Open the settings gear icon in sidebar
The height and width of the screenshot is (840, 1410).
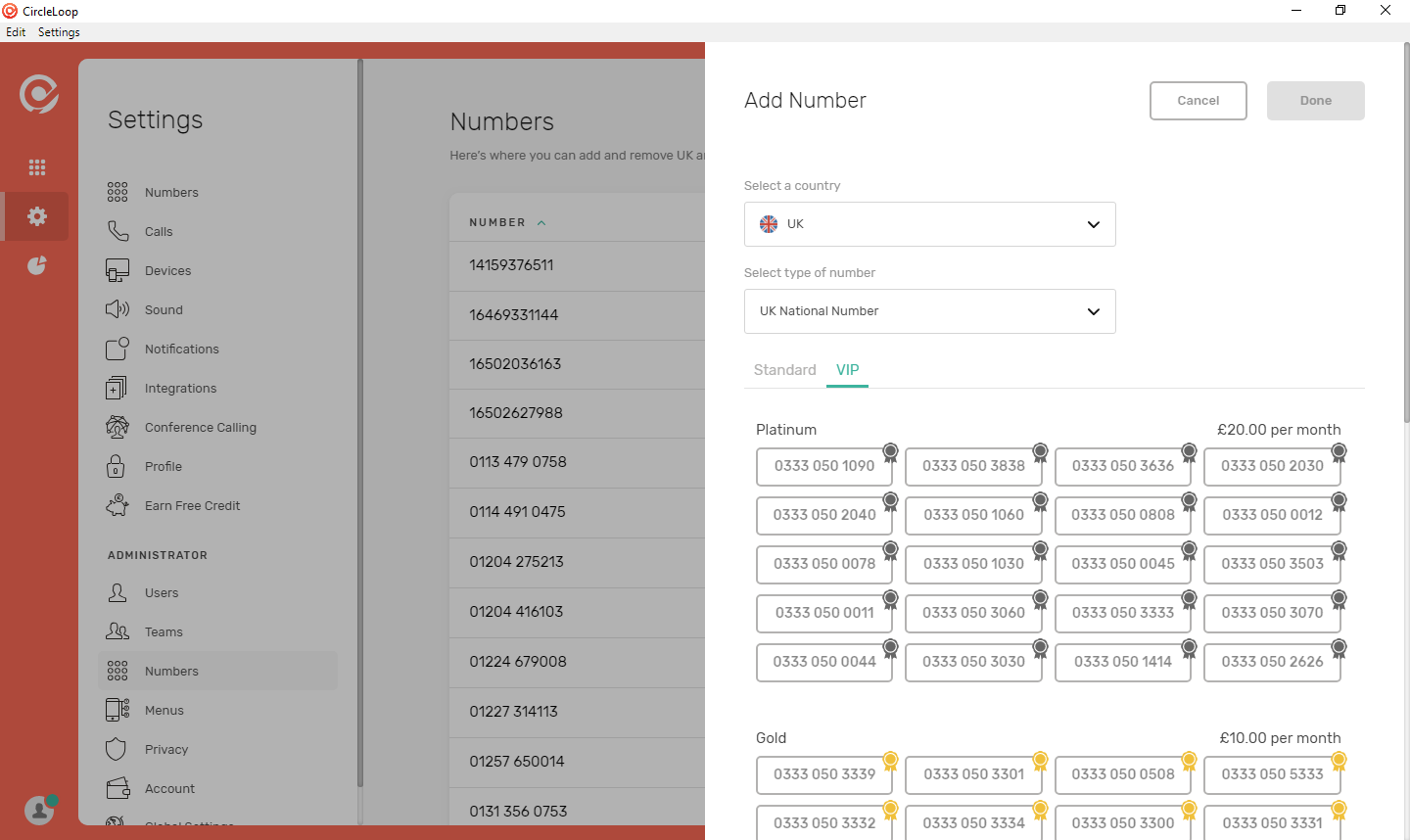(37, 216)
